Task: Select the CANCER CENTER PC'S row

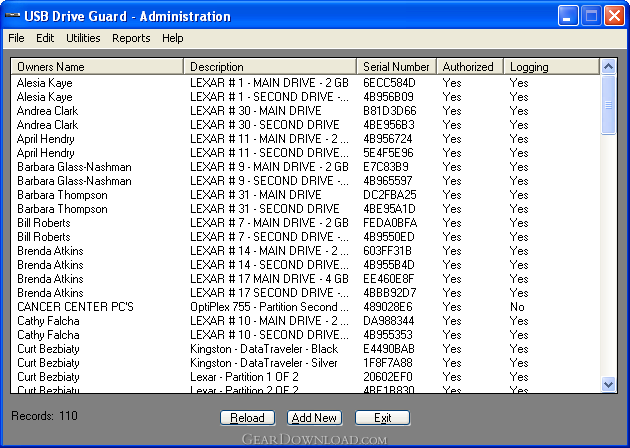Action: click(305, 307)
